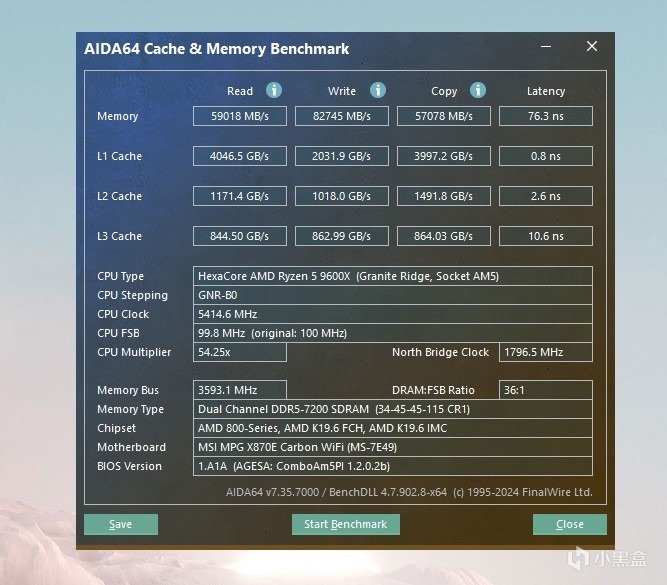Click the Copy info icon
Screen dimensions: 667x585
pyautogui.click(x=478, y=90)
